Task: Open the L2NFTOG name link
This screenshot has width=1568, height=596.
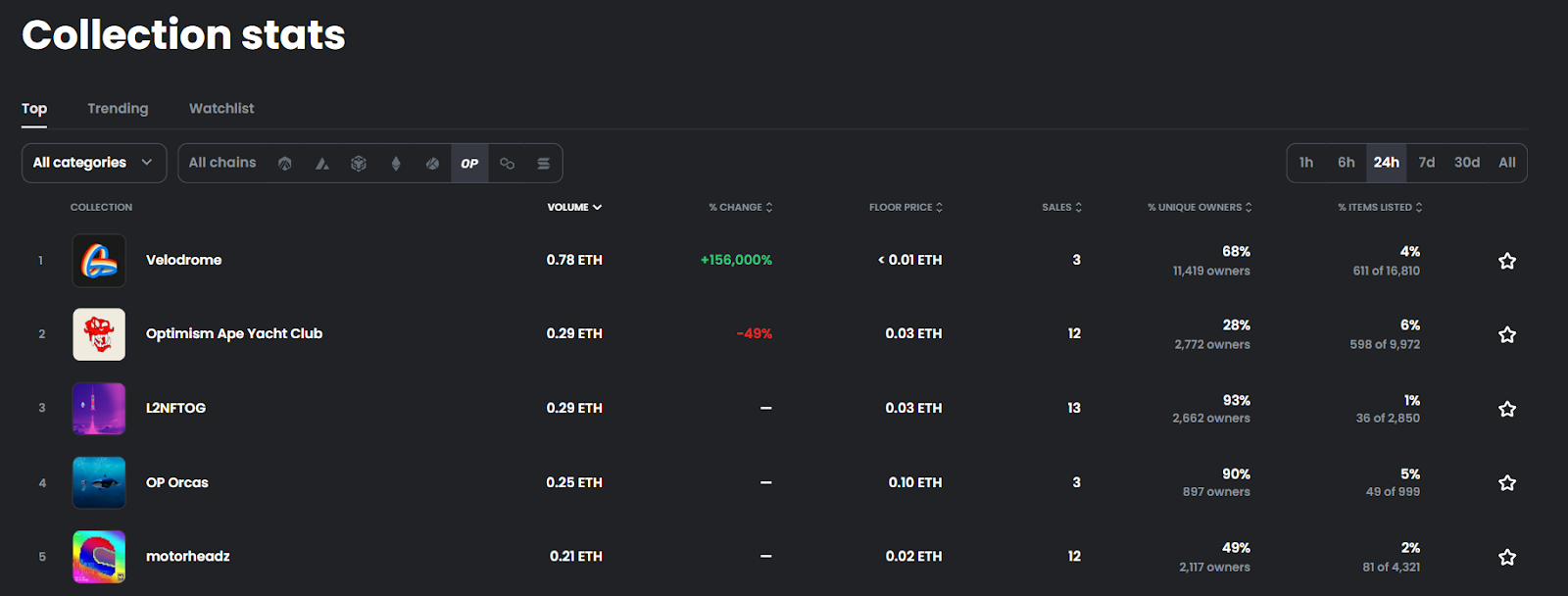Action: click(176, 408)
